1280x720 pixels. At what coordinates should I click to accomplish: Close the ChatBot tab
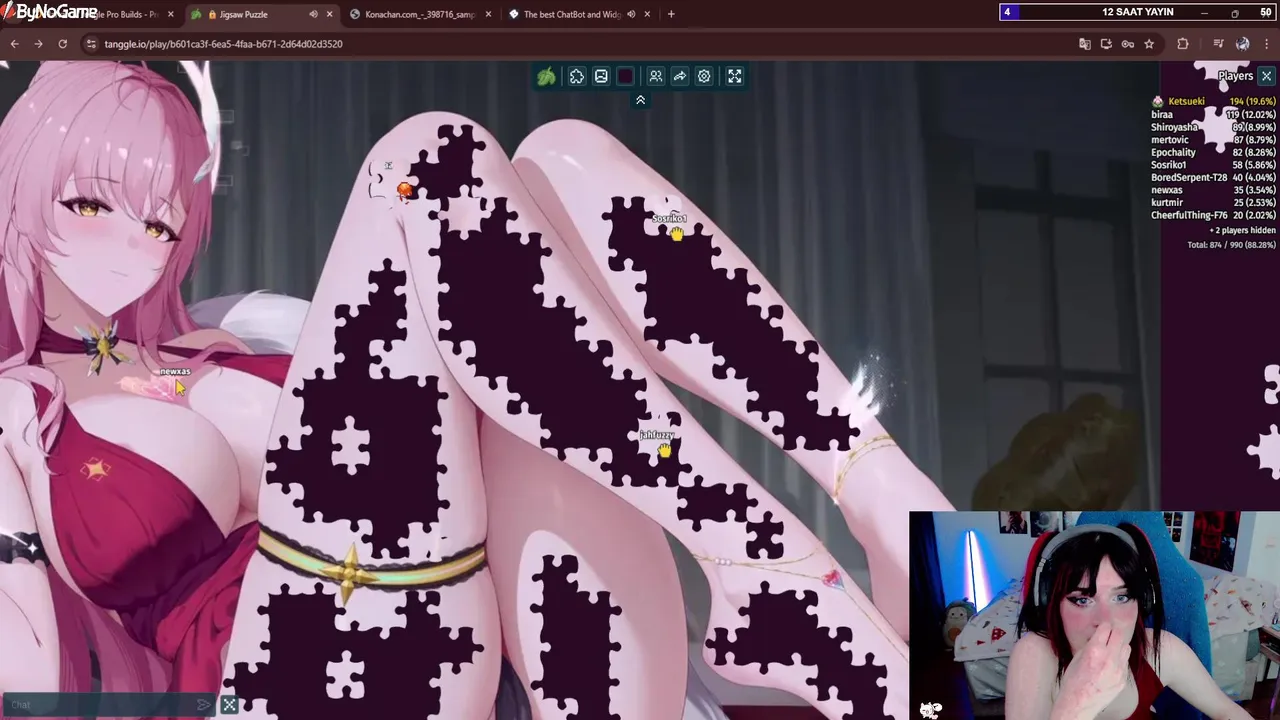coord(648,14)
